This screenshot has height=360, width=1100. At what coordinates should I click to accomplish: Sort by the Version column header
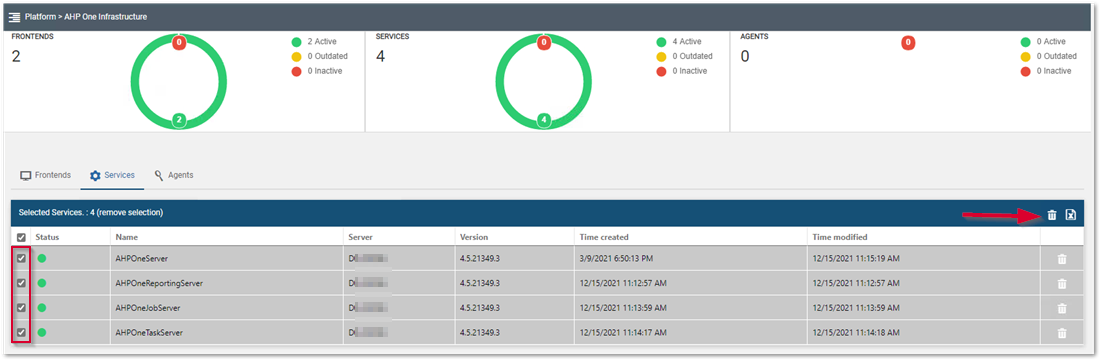[474, 237]
